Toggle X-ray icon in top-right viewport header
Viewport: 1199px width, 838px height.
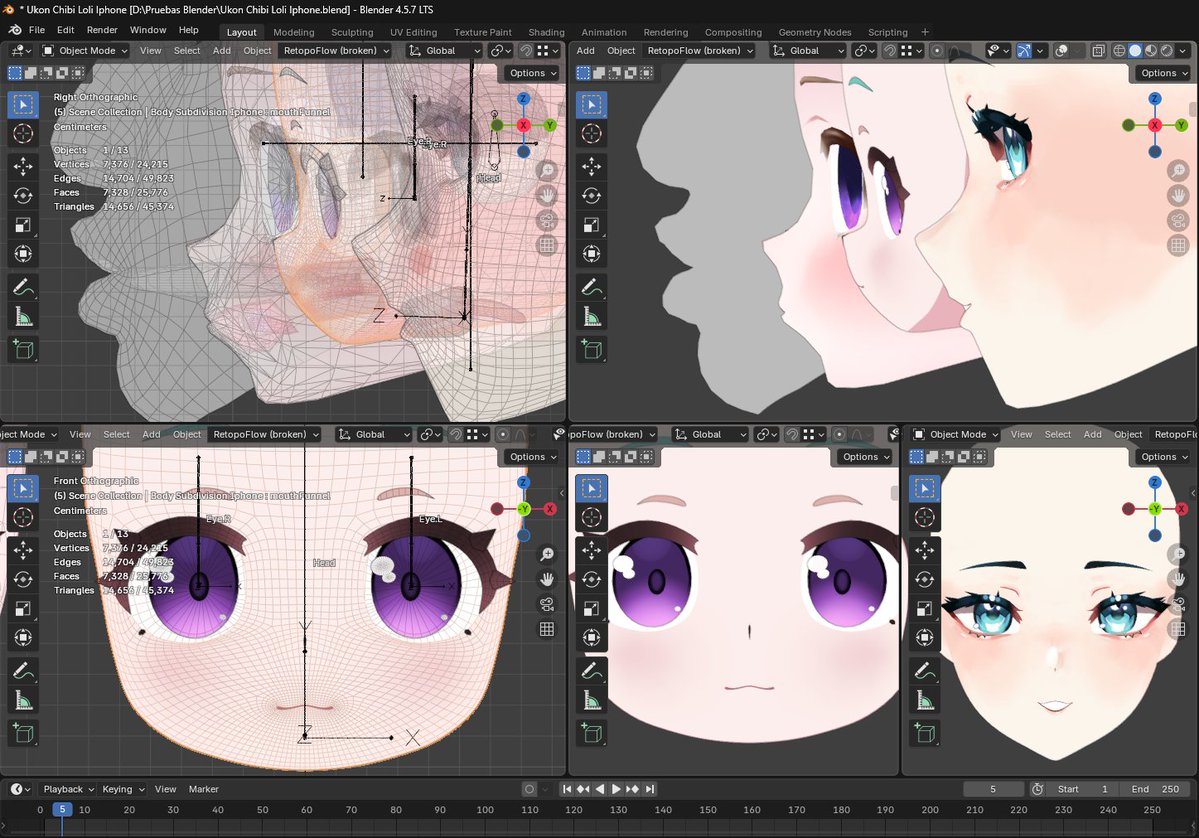click(1098, 50)
